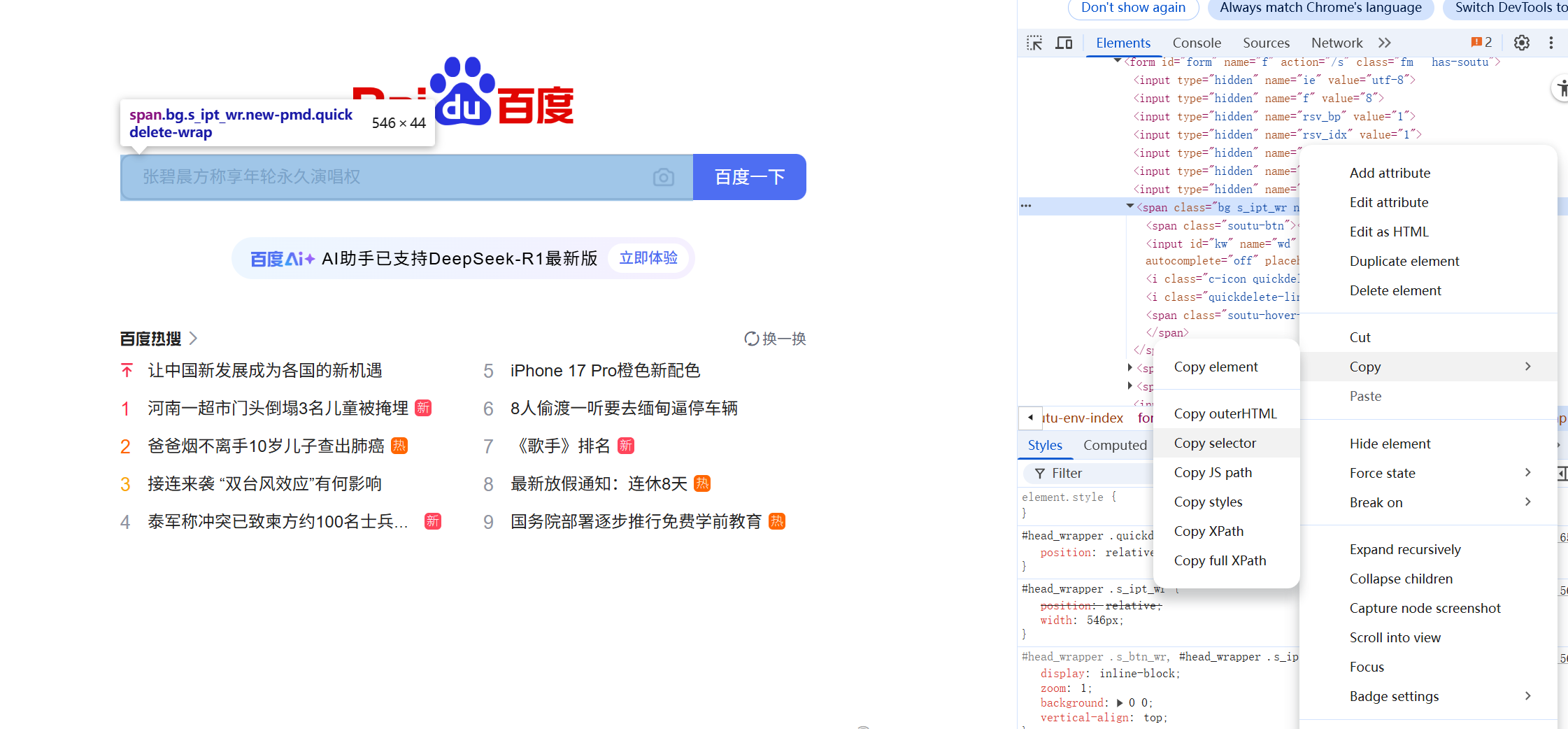Open the Break on submenu
This screenshot has width=1568, height=729.
point(1428,502)
